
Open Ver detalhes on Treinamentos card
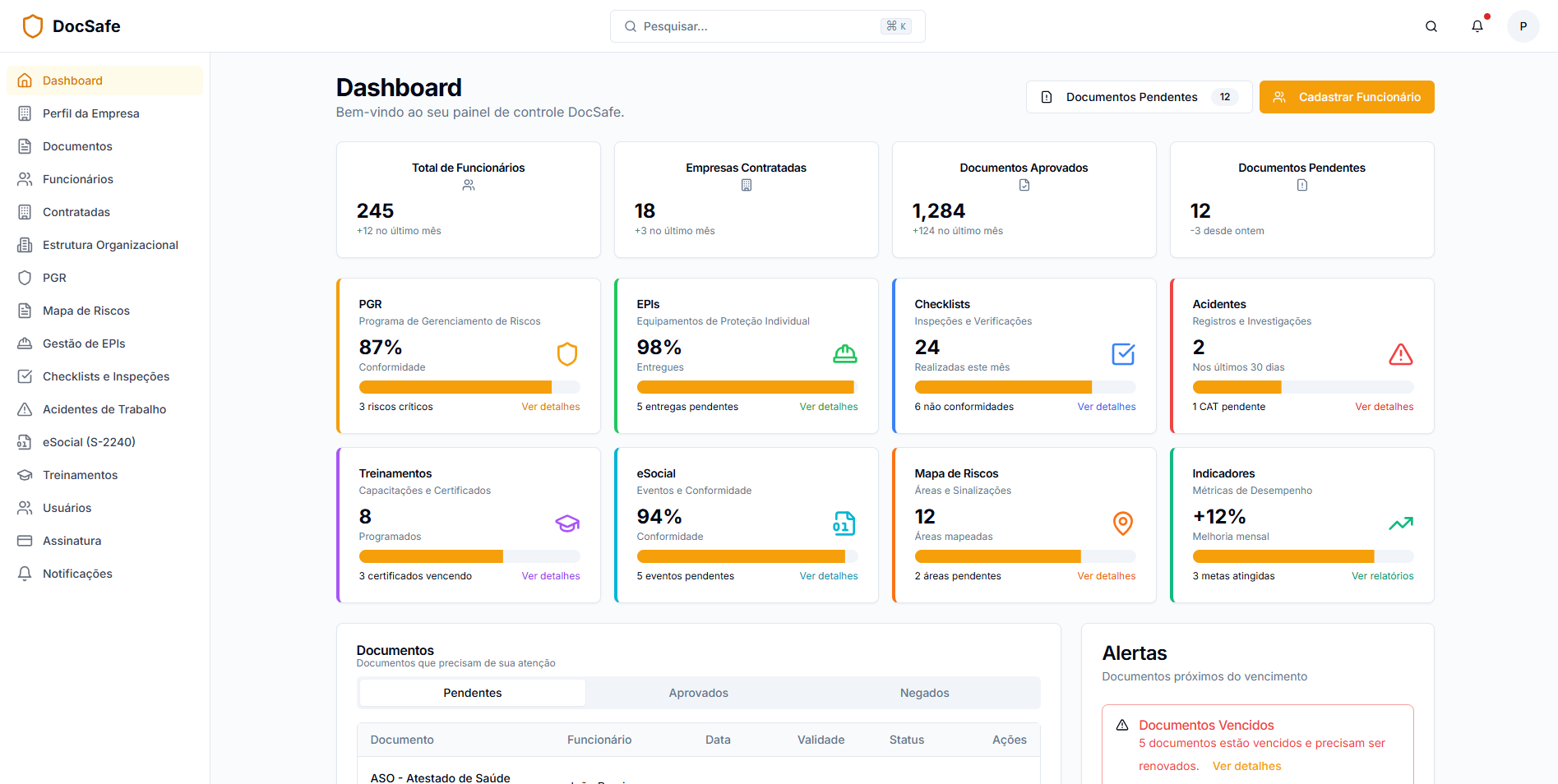(551, 576)
